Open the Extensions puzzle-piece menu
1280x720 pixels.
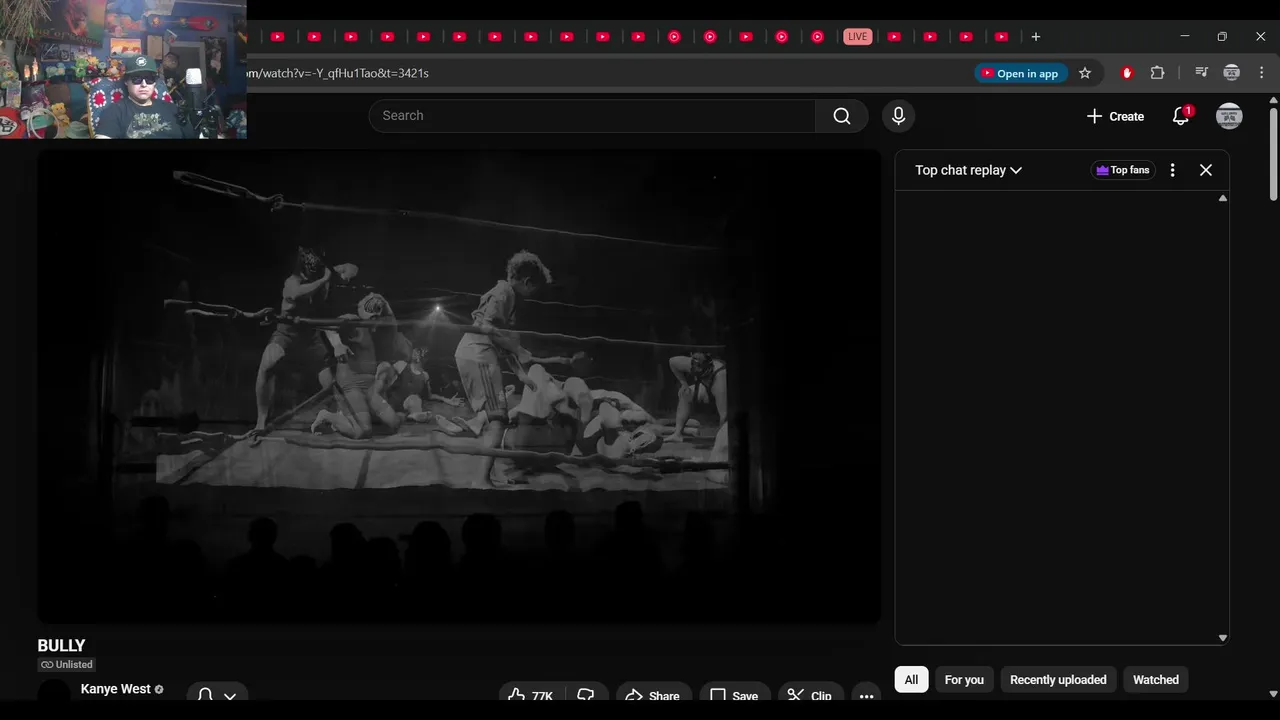tap(1158, 73)
